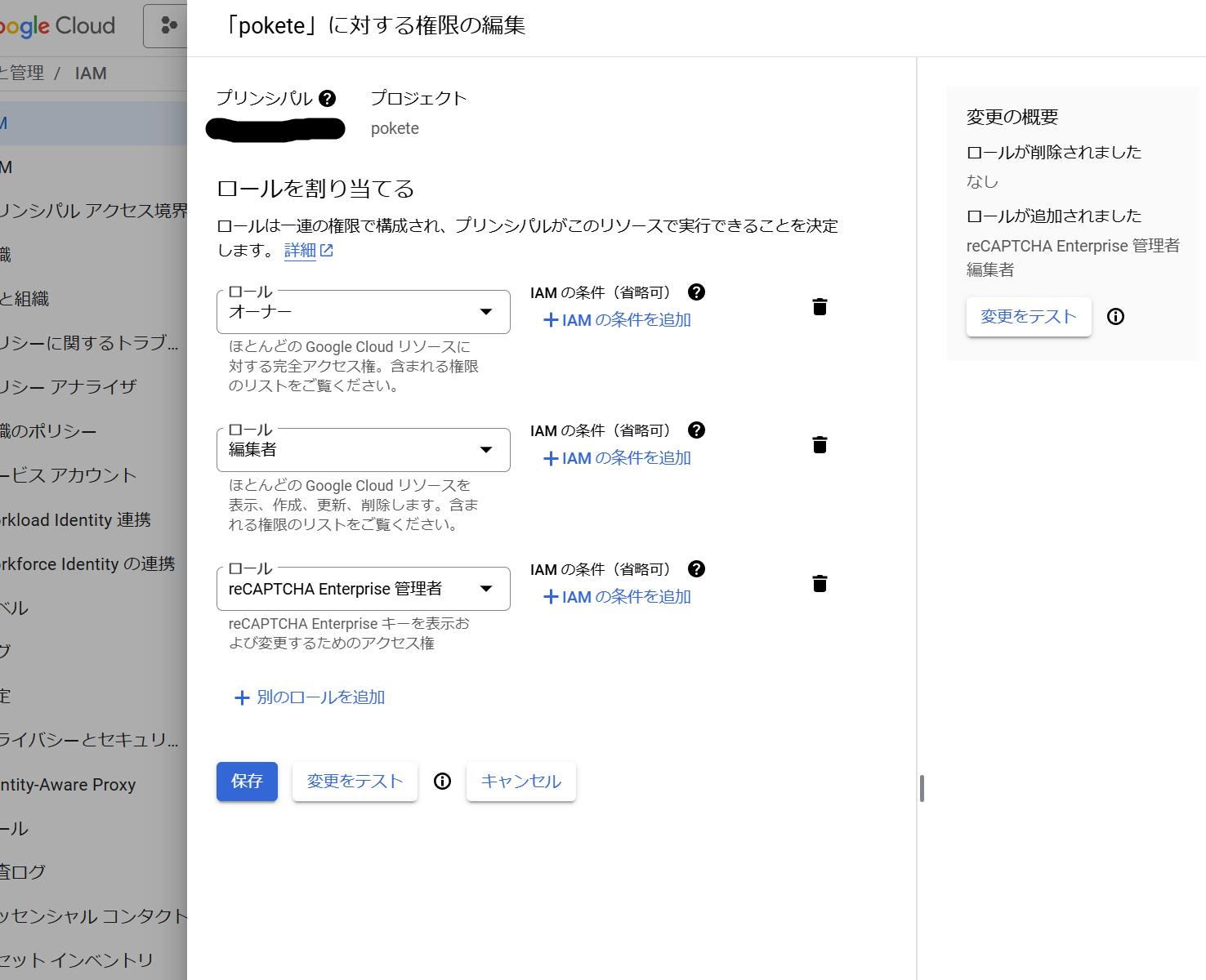Open IAM の条件 help icon for 編集者 row
The height and width of the screenshot is (980, 1206).
[x=696, y=430]
